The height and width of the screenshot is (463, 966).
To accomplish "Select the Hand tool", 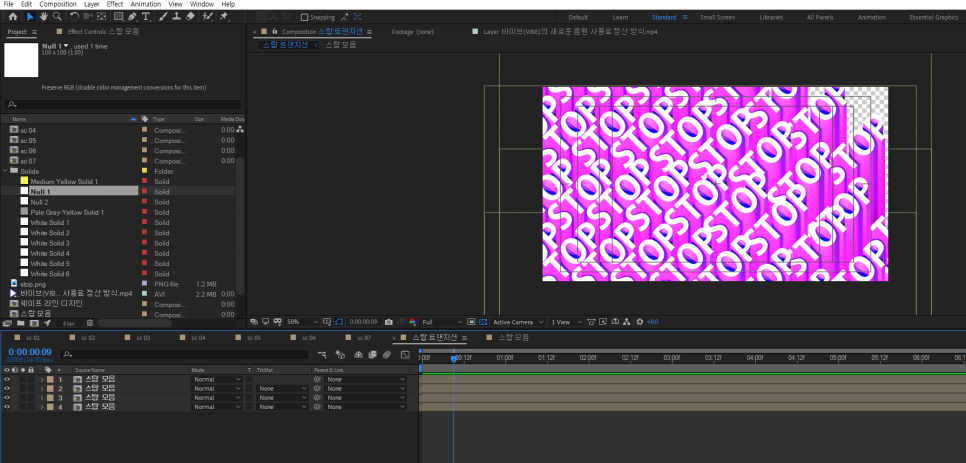I will pyautogui.click(x=44, y=17).
